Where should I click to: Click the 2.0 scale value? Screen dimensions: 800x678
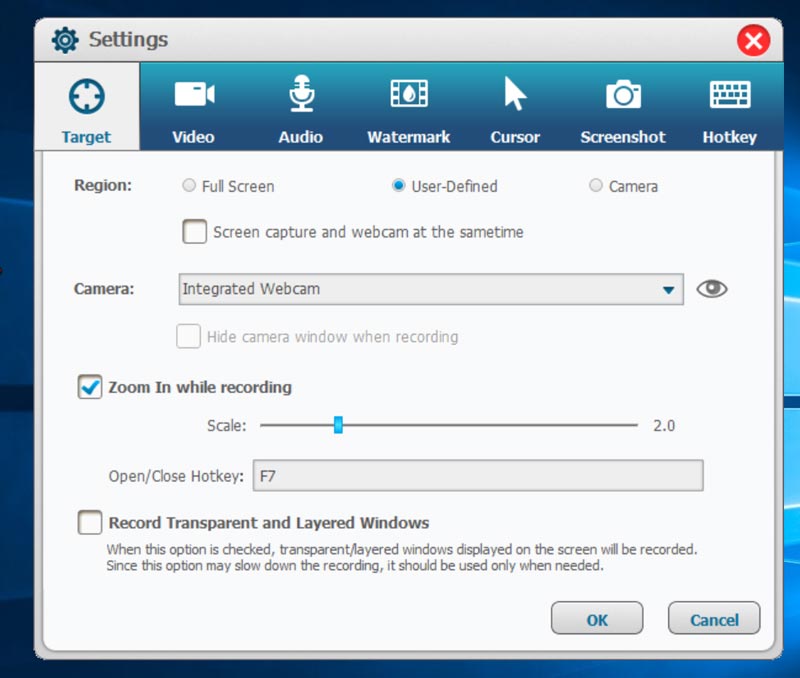pyautogui.click(x=664, y=425)
